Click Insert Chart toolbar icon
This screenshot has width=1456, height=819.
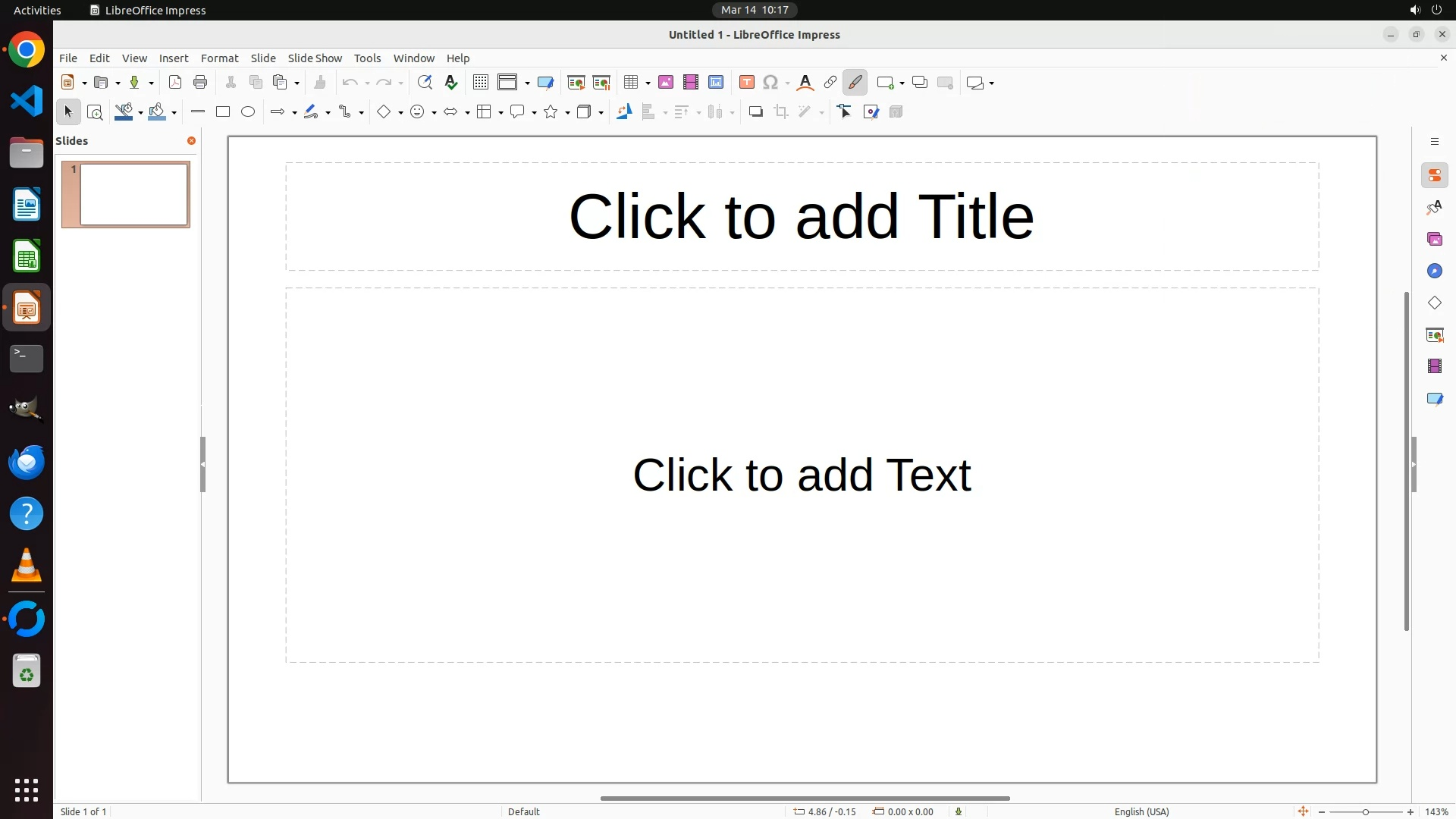point(716,83)
